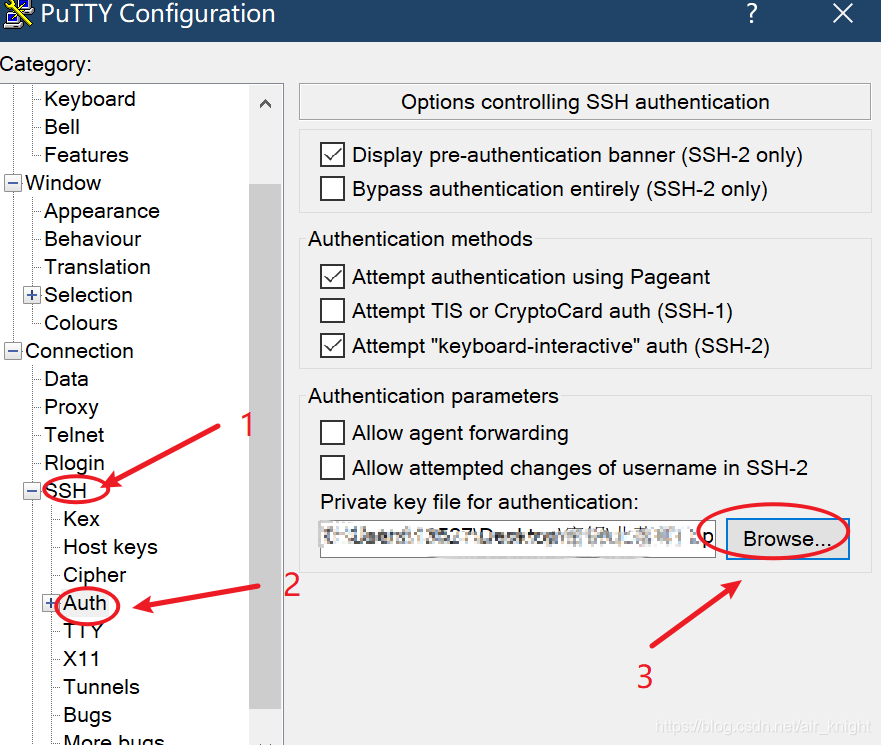881x745 pixels.
Task: Click the category list scroll up arrow
Action: (x=265, y=103)
